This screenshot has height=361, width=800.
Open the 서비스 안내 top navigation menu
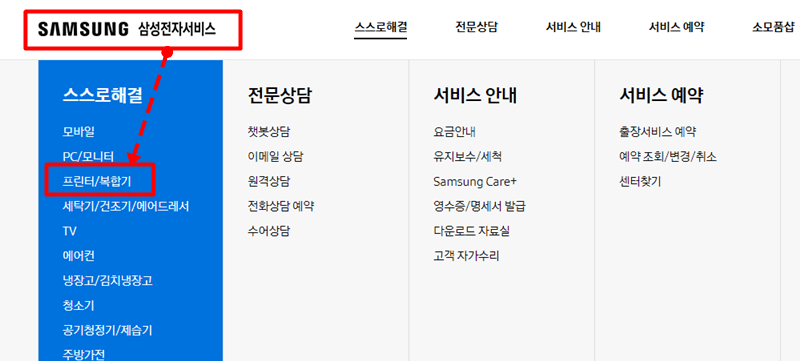point(573,27)
